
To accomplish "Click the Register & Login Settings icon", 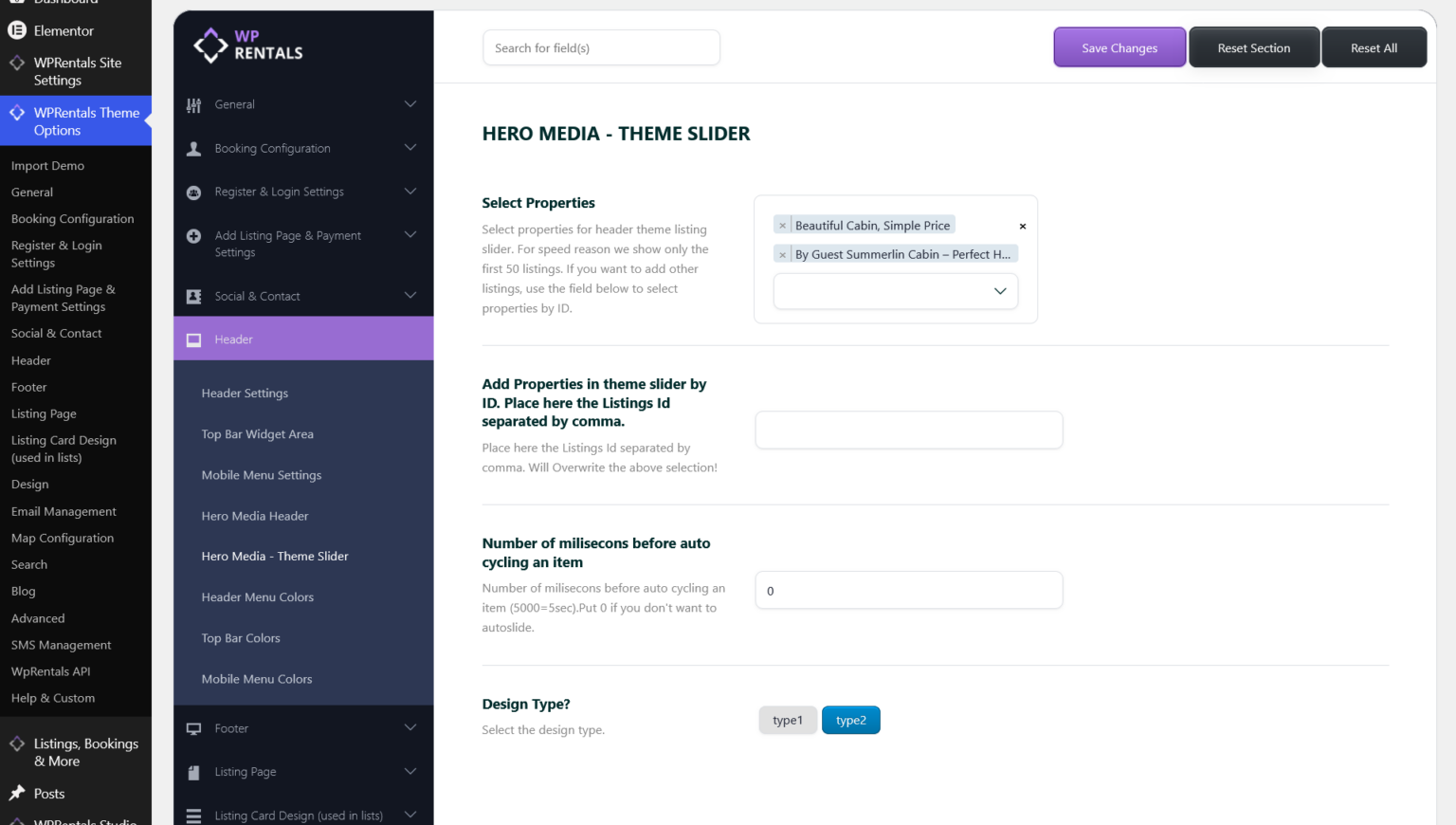I will point(194,192).
